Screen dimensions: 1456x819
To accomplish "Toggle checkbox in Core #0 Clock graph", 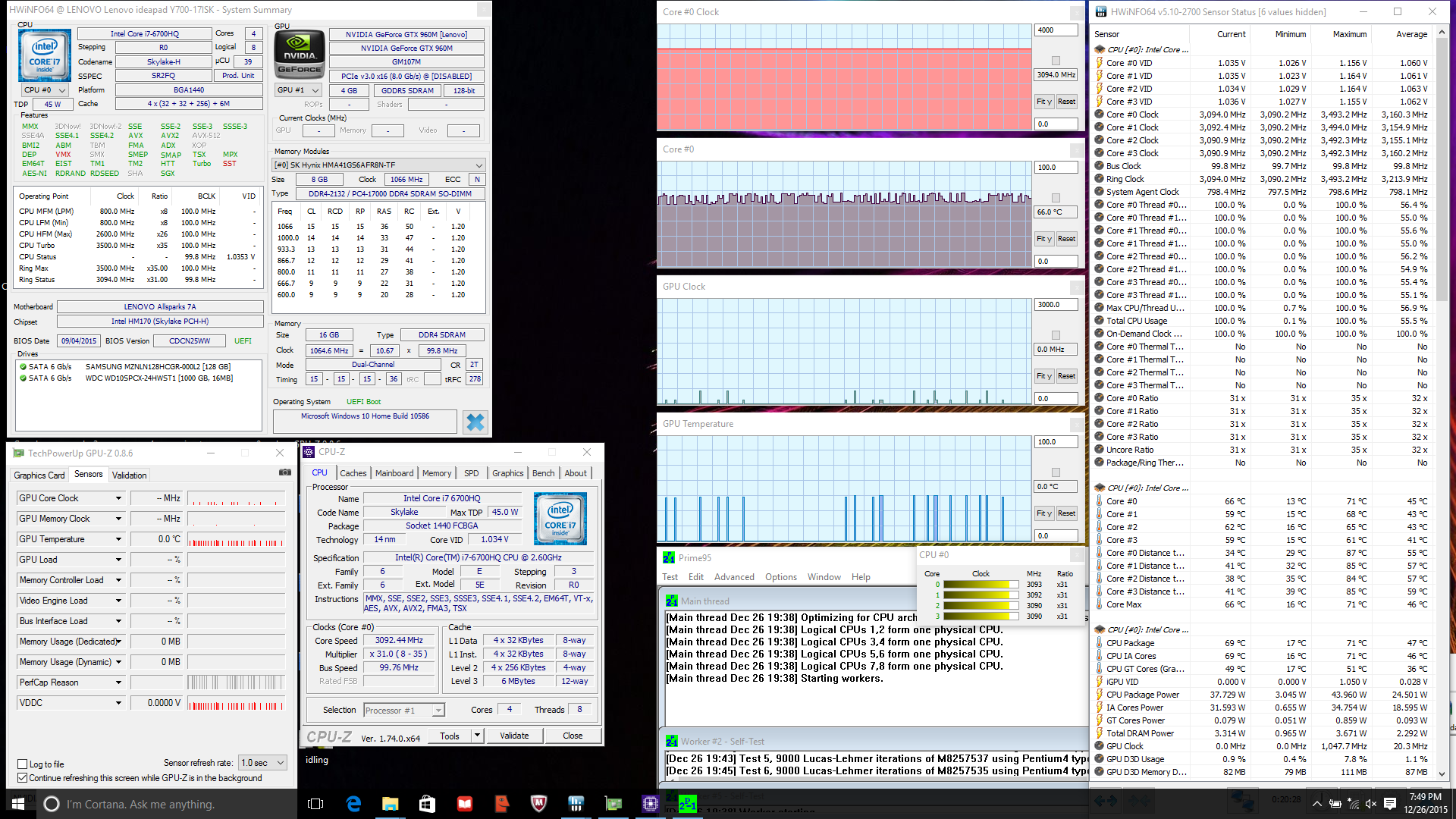I will 1056,61.
